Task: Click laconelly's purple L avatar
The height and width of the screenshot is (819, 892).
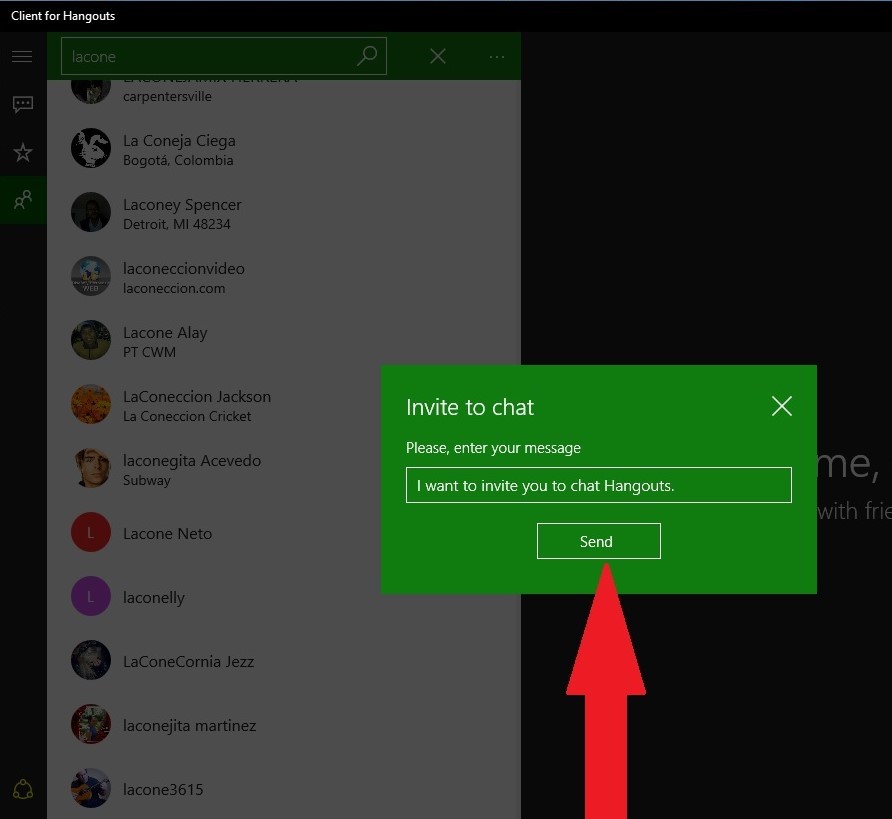Action: point(90,596)
